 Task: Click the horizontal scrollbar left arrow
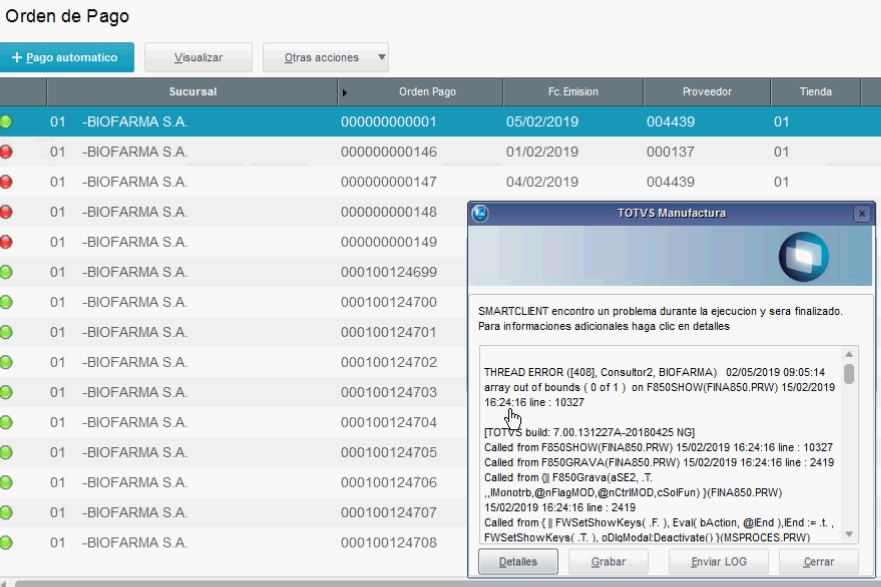[4, 583]
